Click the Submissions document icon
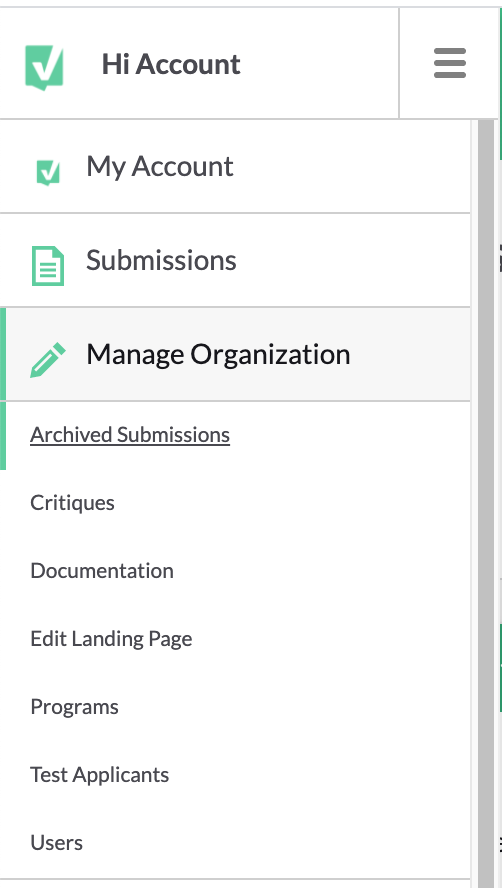Image resolution: width=502 pixels, height=888 pixels. (48, 266)
